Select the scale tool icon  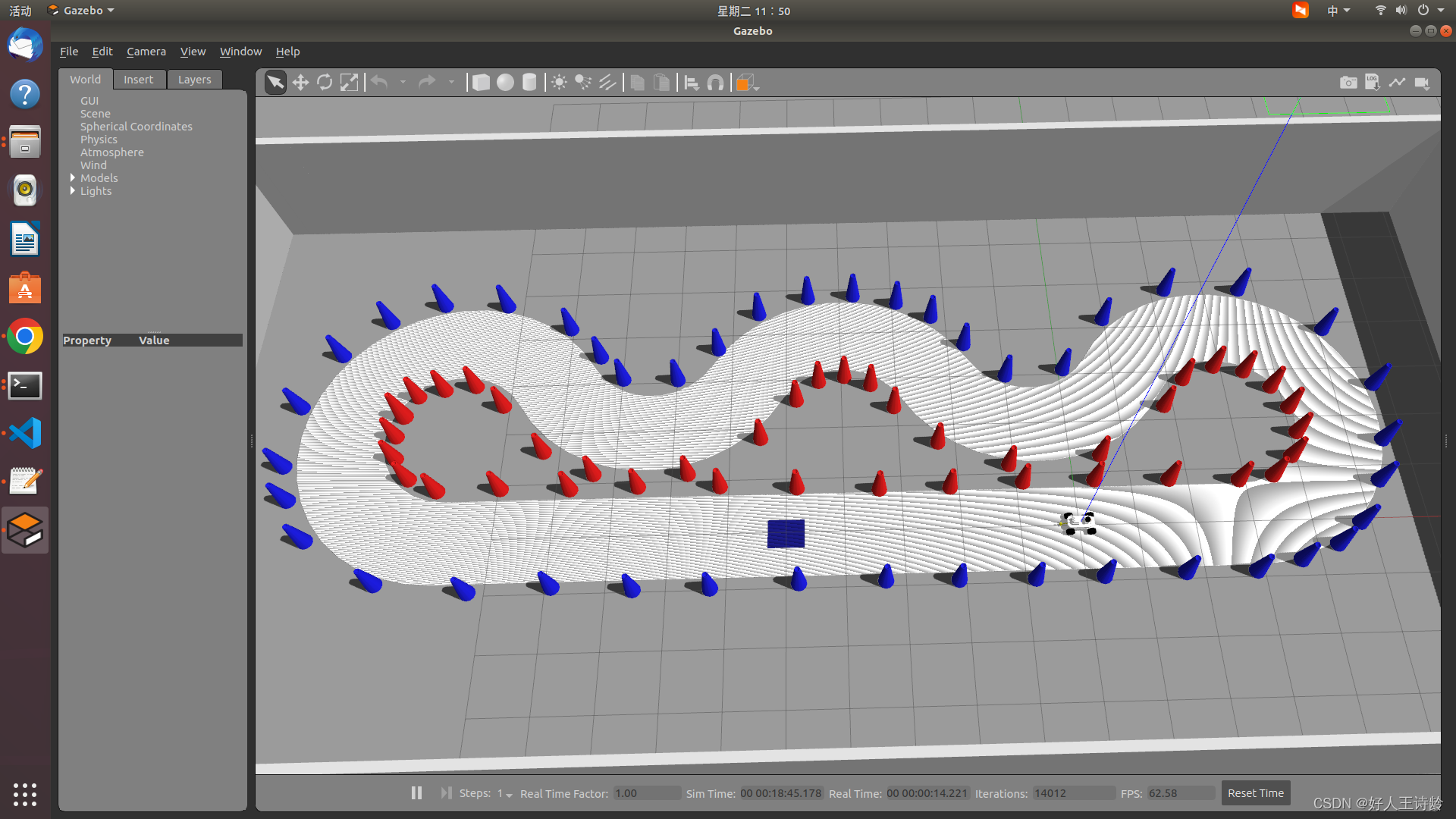(349, 83)
